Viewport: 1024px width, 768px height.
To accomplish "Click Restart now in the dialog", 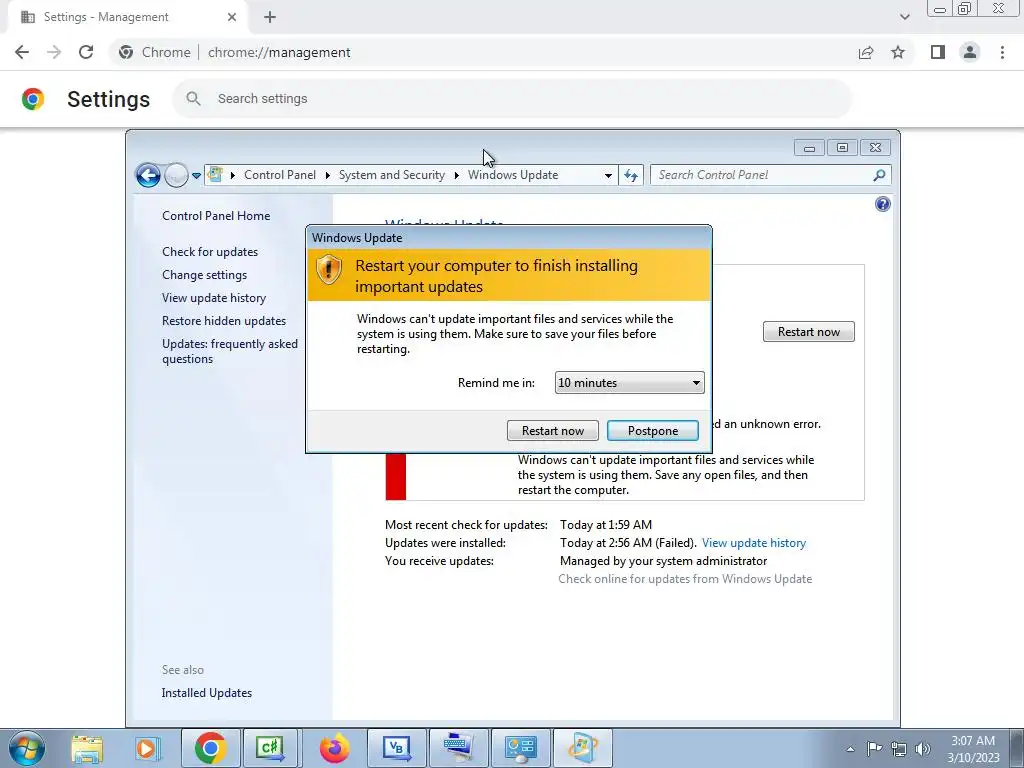I will point(552,430).
